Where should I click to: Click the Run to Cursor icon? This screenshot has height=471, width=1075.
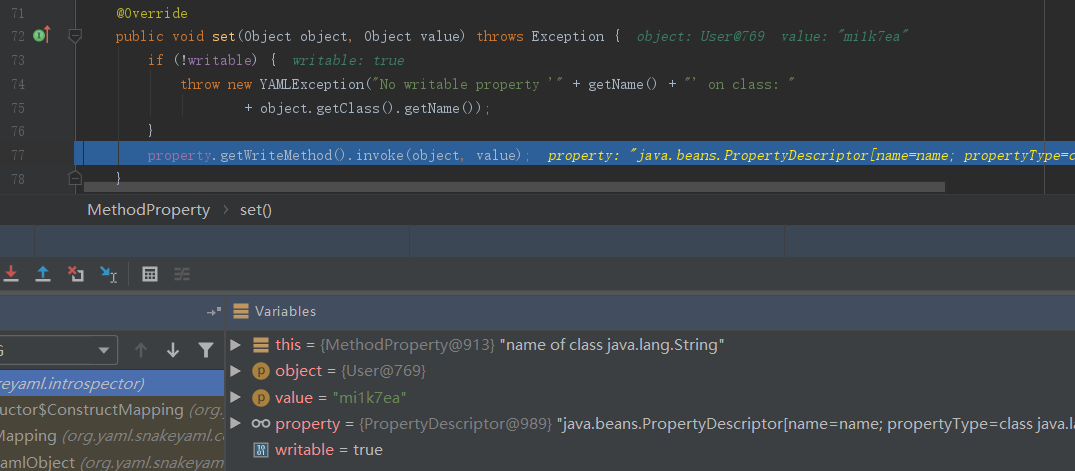click(108, 273)
